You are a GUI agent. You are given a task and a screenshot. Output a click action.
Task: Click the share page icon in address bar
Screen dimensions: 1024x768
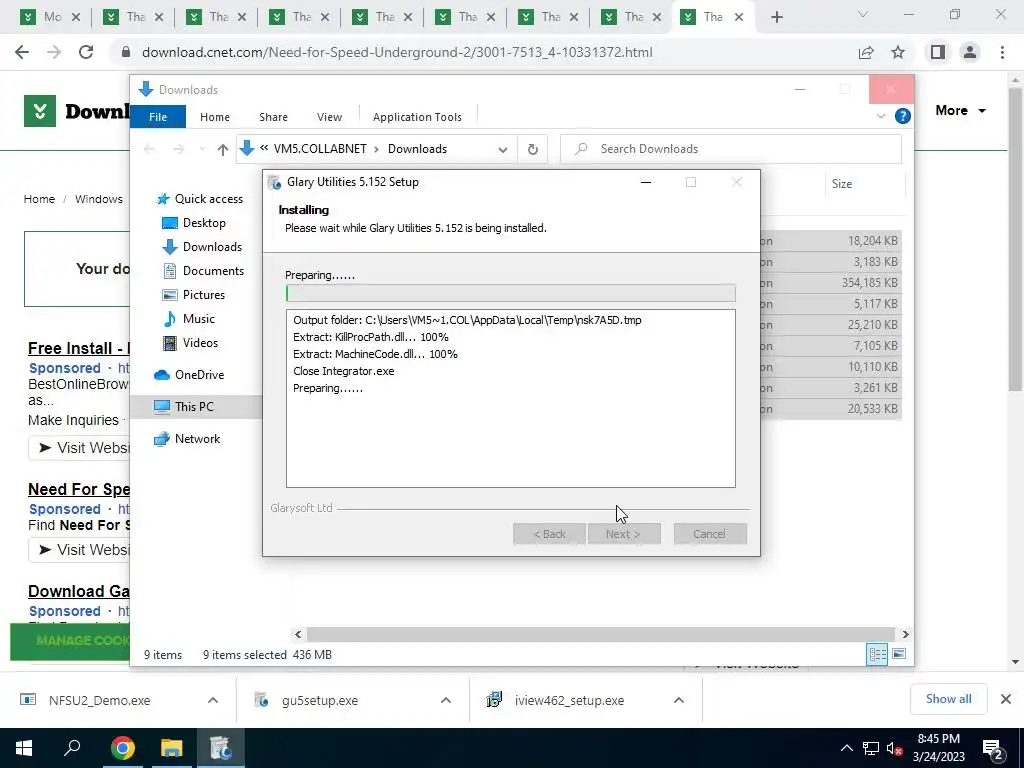click(x=866, y=52)
